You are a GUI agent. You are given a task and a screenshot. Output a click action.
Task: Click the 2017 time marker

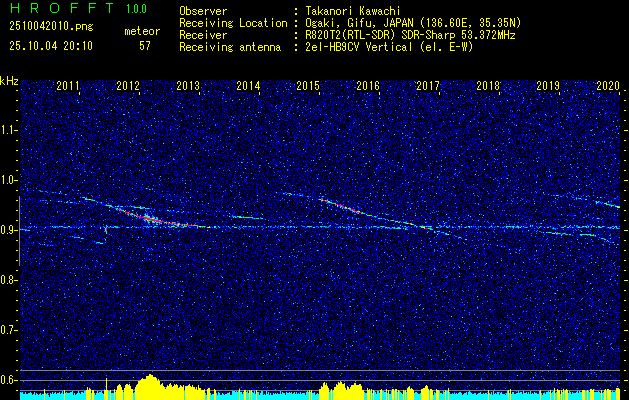(428, 85)
